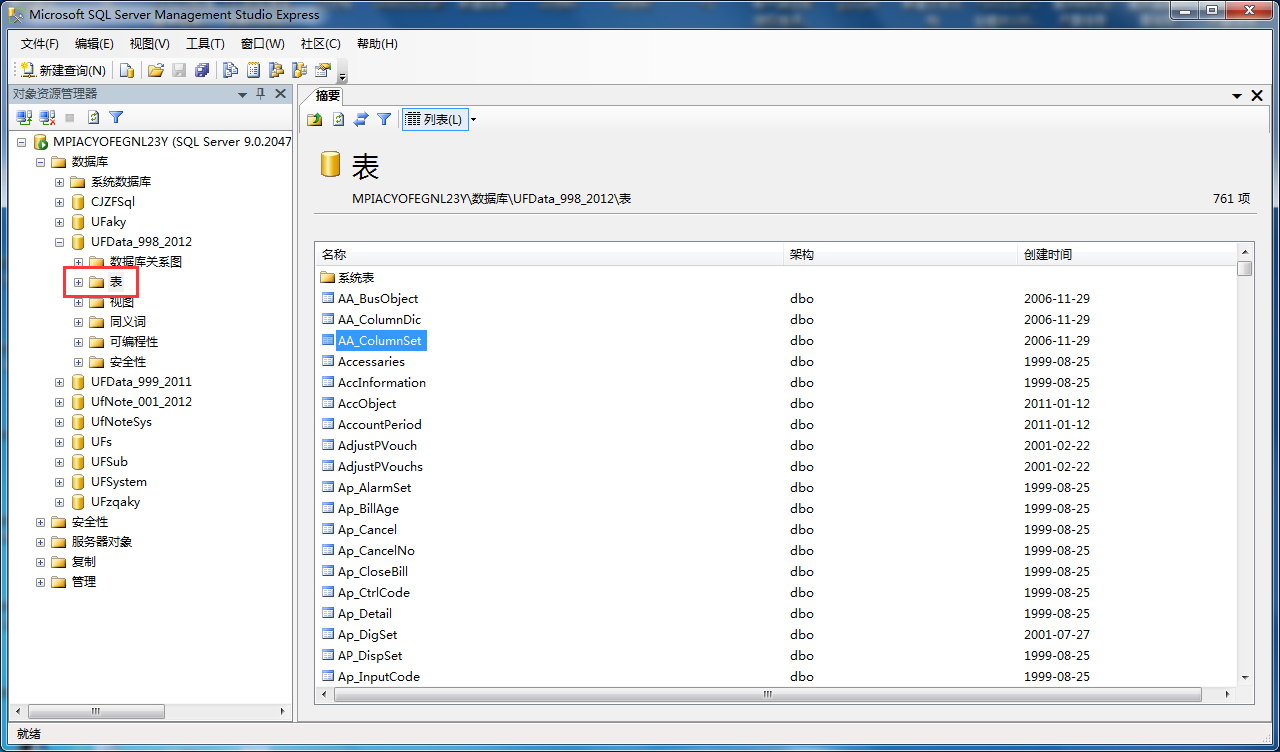Screen dimensions: 1280x752
Task: Click the Disconnect icon in Object Explorer
Action: tap(45, 117)
